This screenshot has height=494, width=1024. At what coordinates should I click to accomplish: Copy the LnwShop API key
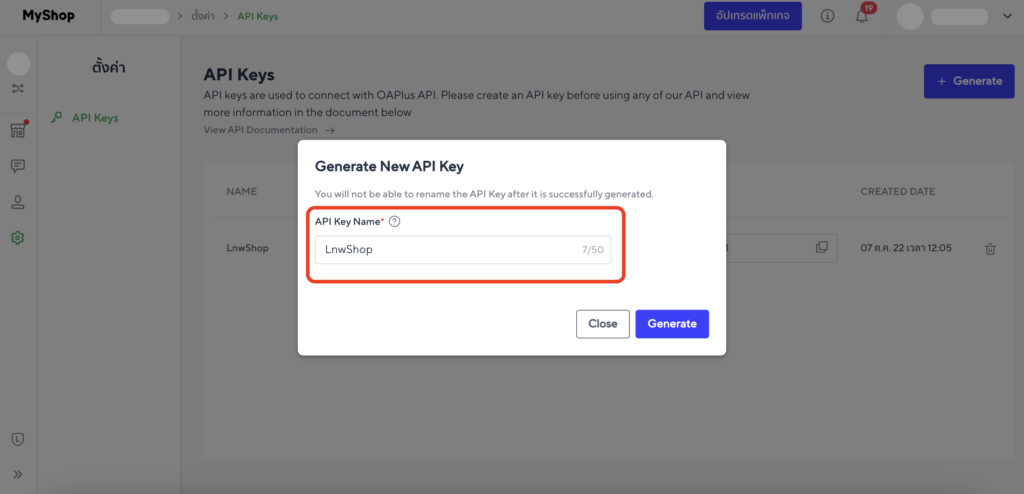[x=822, y=248]
